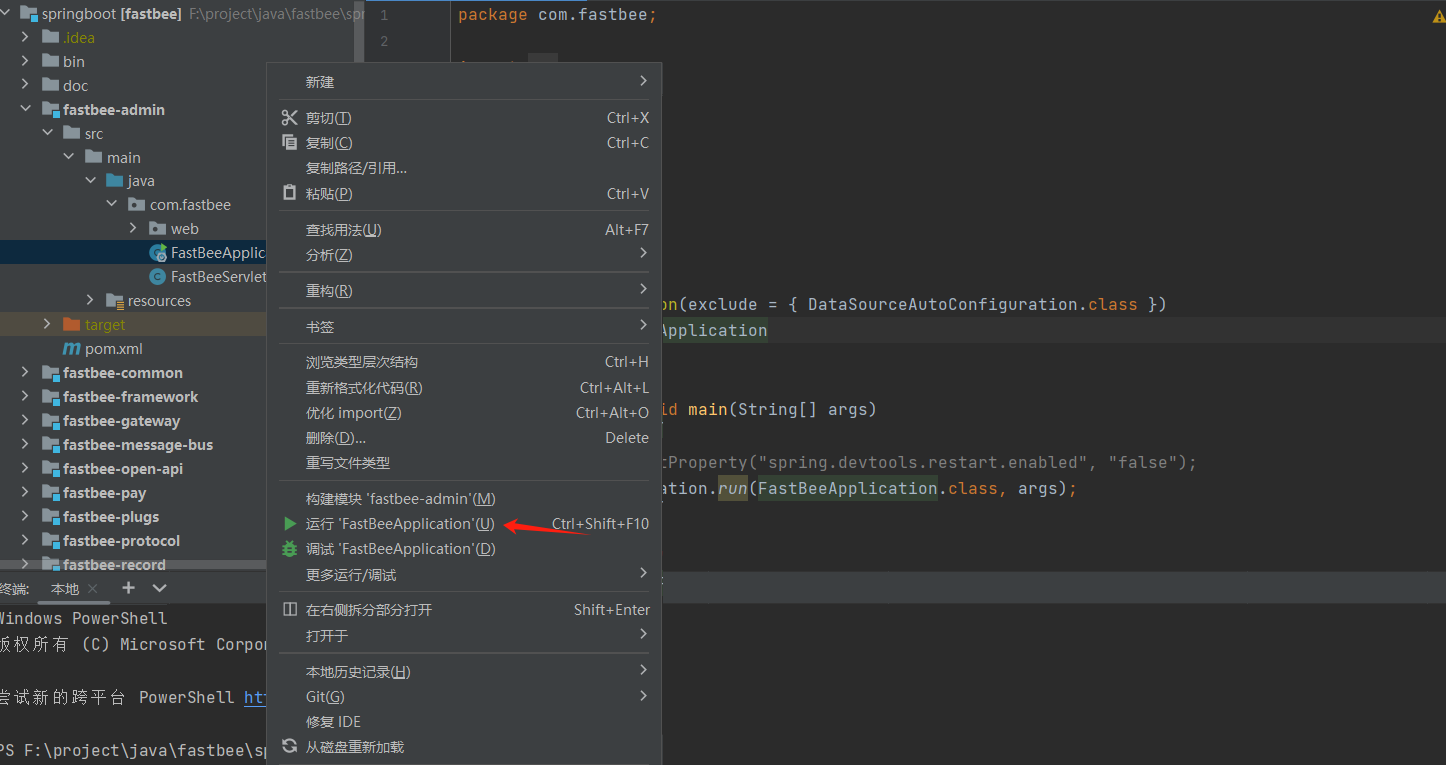Expand the target folder

click(x=47, y=325)
